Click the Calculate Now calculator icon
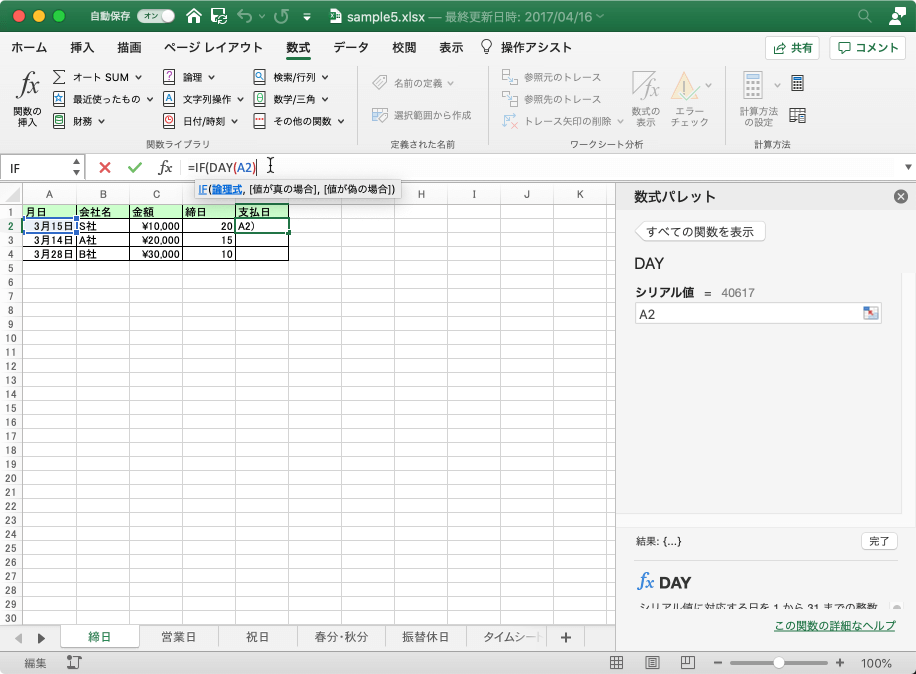This screenshot has width=916, height=674. 797,83
